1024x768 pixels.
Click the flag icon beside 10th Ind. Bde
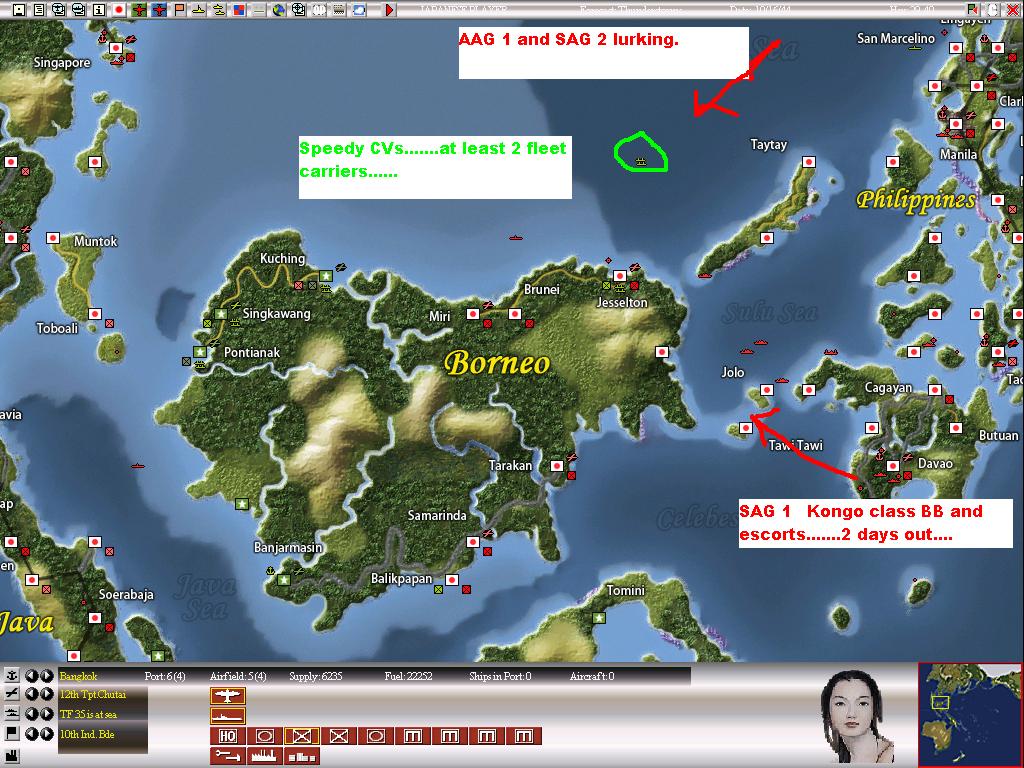(11, 733)
